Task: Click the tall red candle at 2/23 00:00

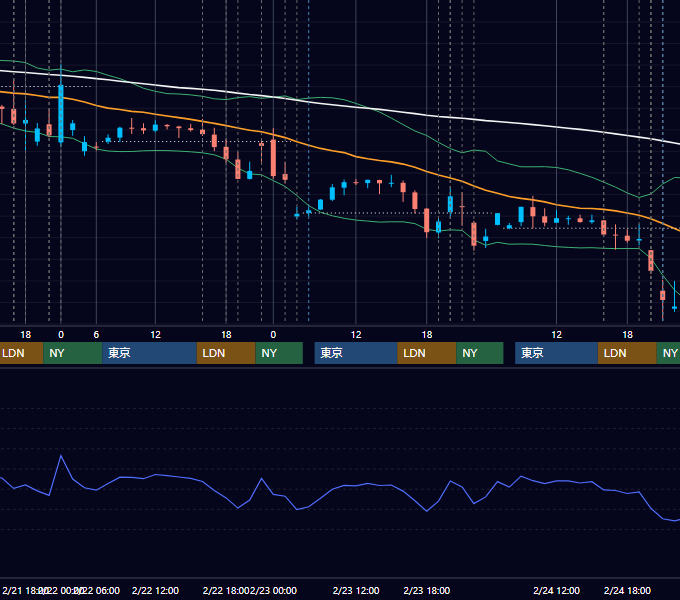Action: point(273,157)
